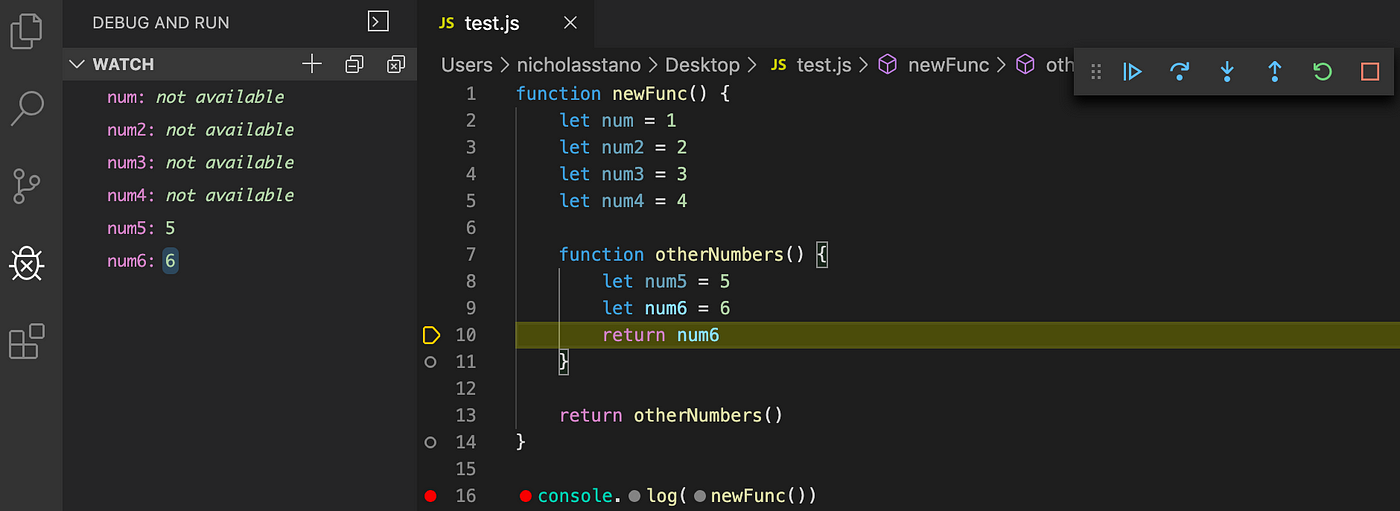1400x511 pixels.
Task: Open the Extensions view
Action: [x=26, y=341]
